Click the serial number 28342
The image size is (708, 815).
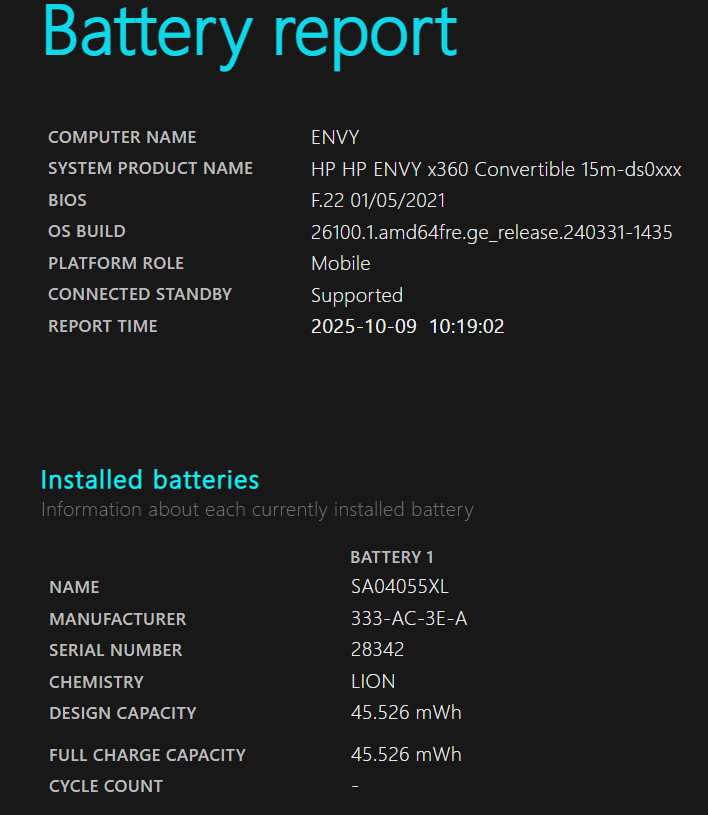point(378,650)
